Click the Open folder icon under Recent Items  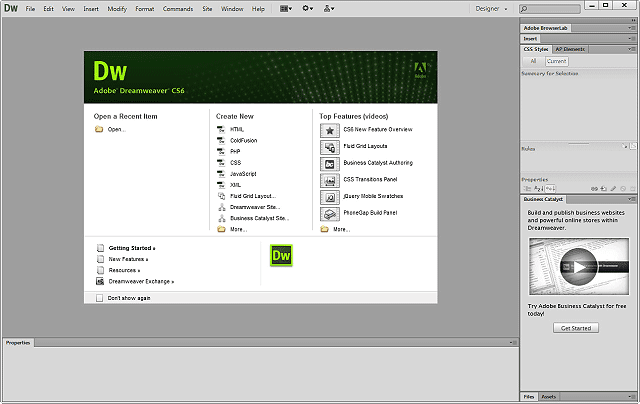(99, 129)
